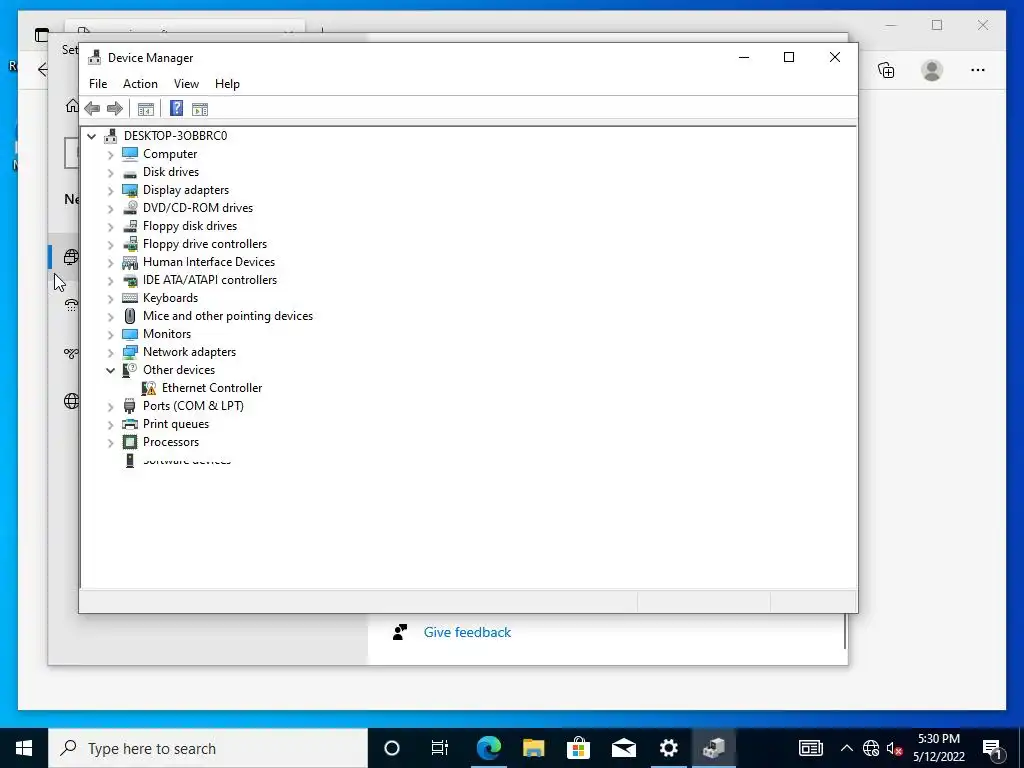Open Microsoft Edge from the taskbar
The image size is (1024, 768).
[x=488, y=748]
